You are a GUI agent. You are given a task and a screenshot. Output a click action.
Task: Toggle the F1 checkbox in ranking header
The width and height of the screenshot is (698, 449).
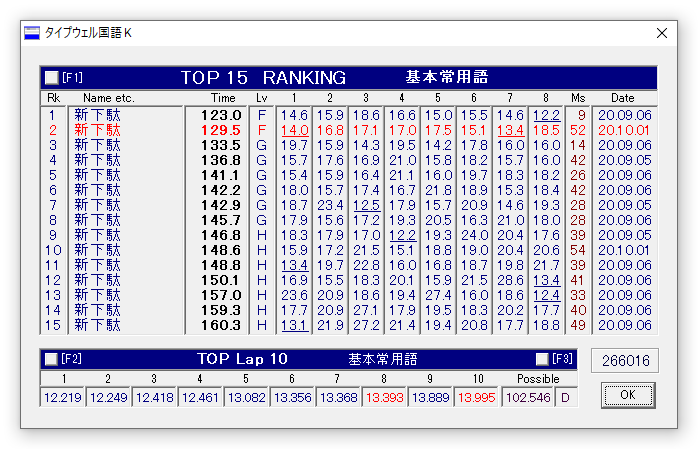coord(52,78)
